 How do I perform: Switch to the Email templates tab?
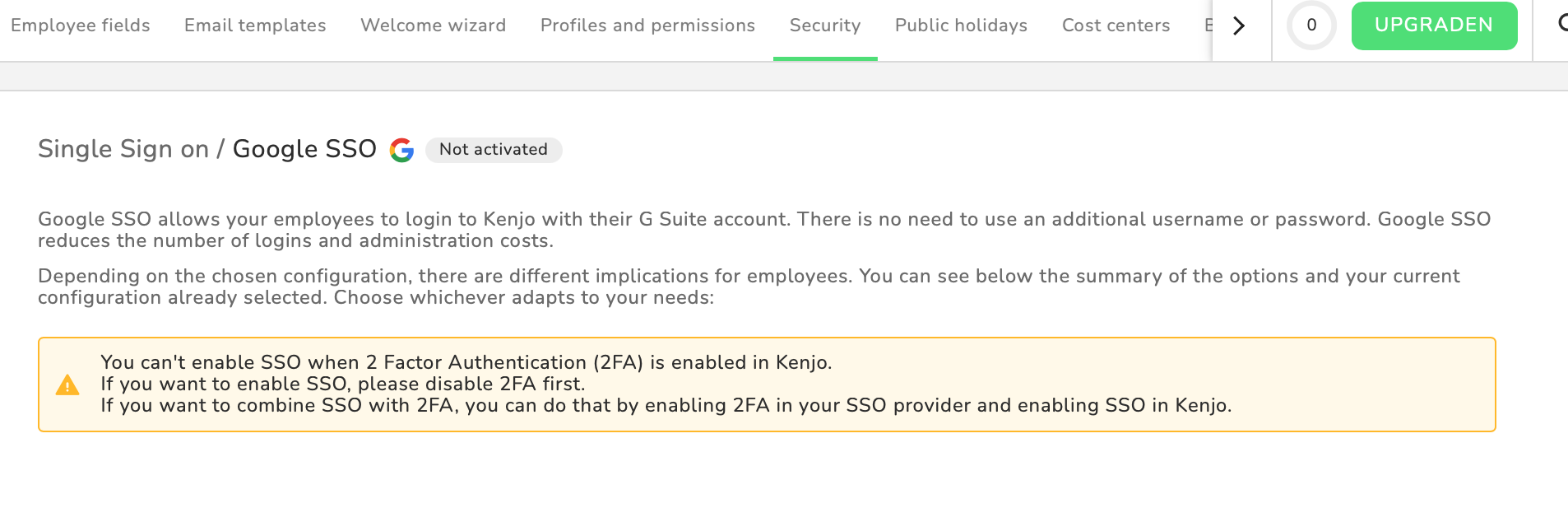click(x=255, y=26)
